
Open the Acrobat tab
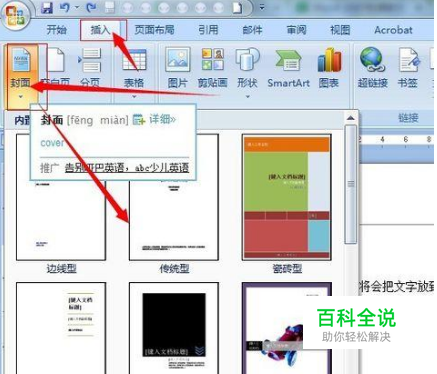(393, 30)
